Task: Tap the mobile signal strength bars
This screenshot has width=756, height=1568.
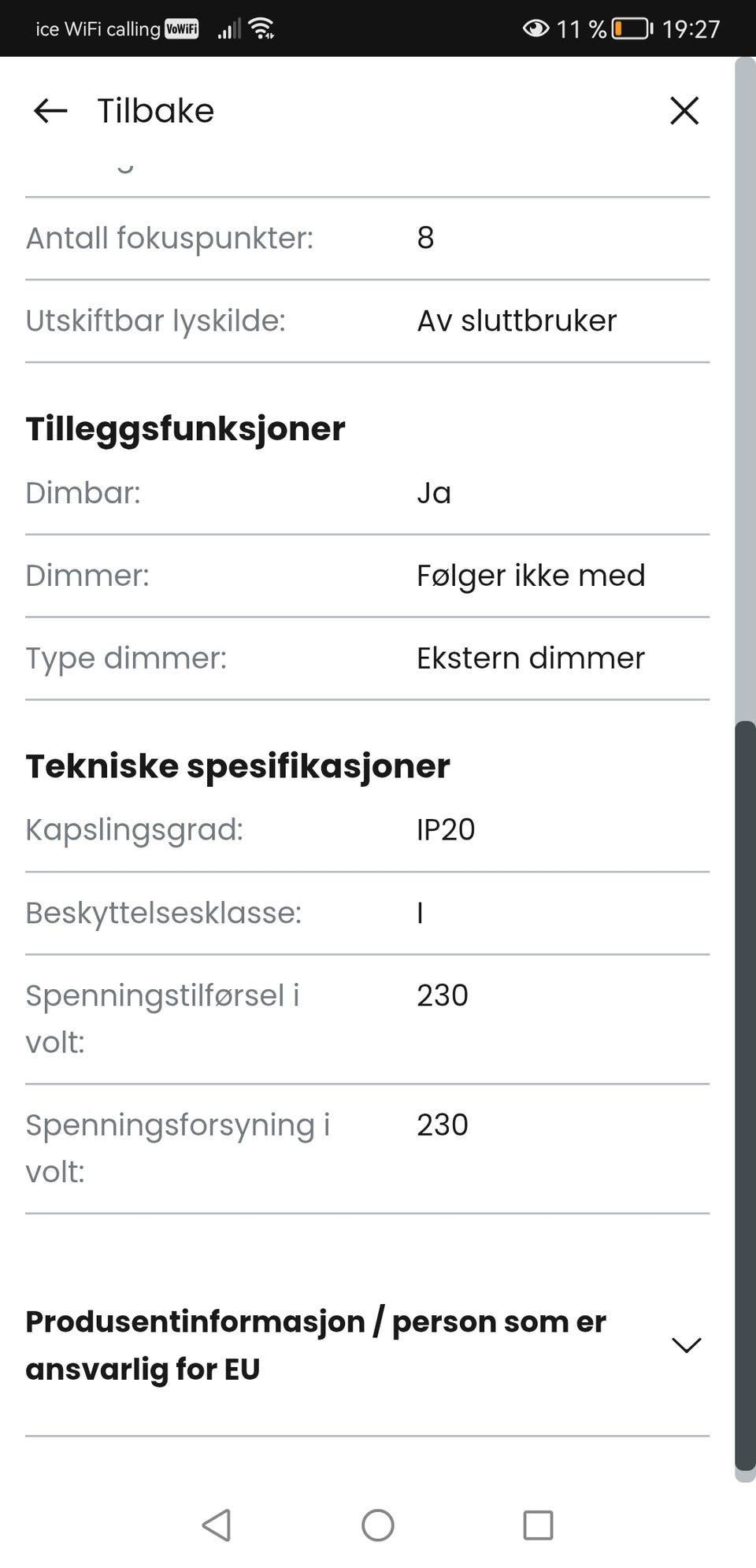Action: pos(229,29)
